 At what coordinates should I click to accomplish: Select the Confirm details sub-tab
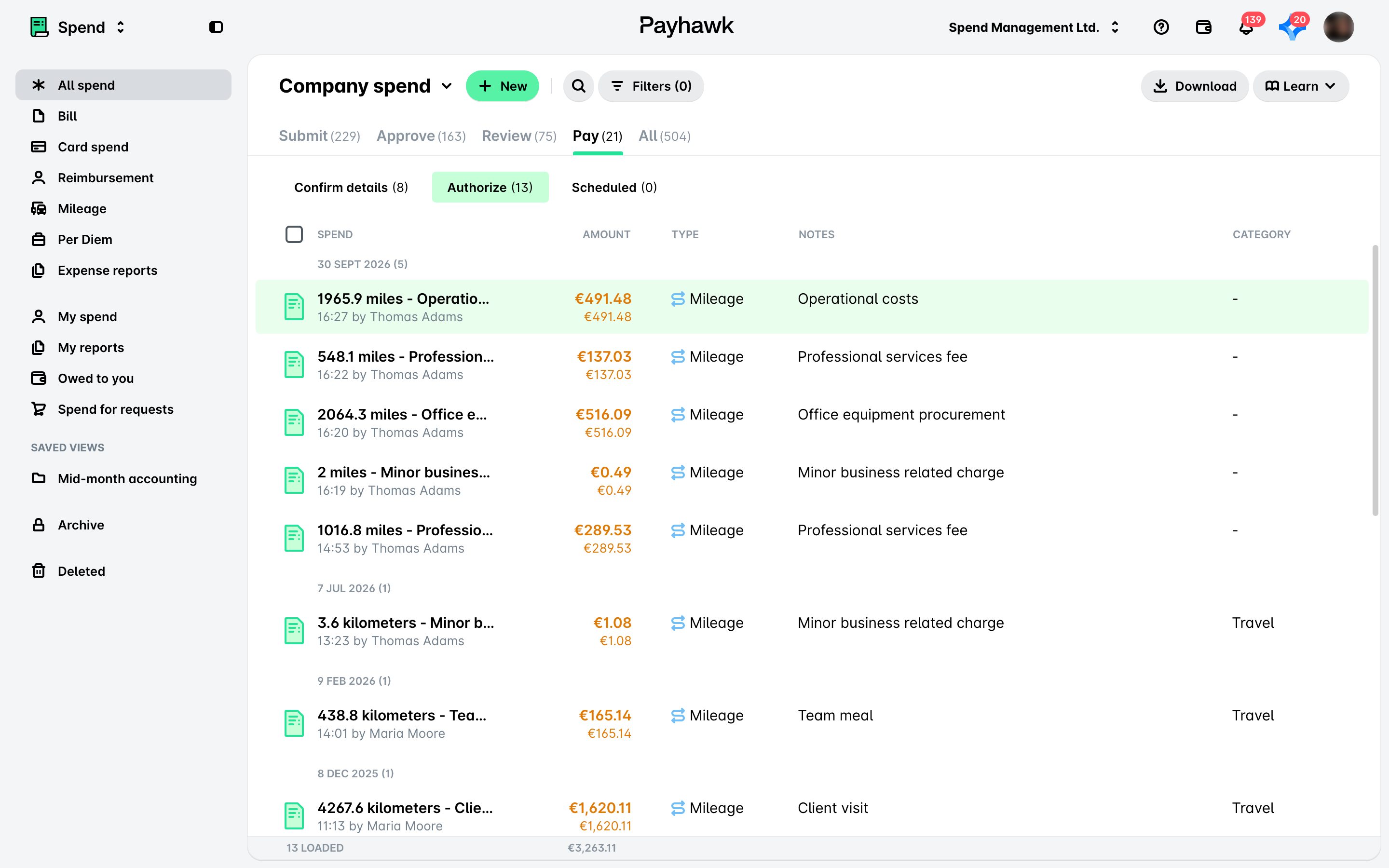click(x=351, y=188)
